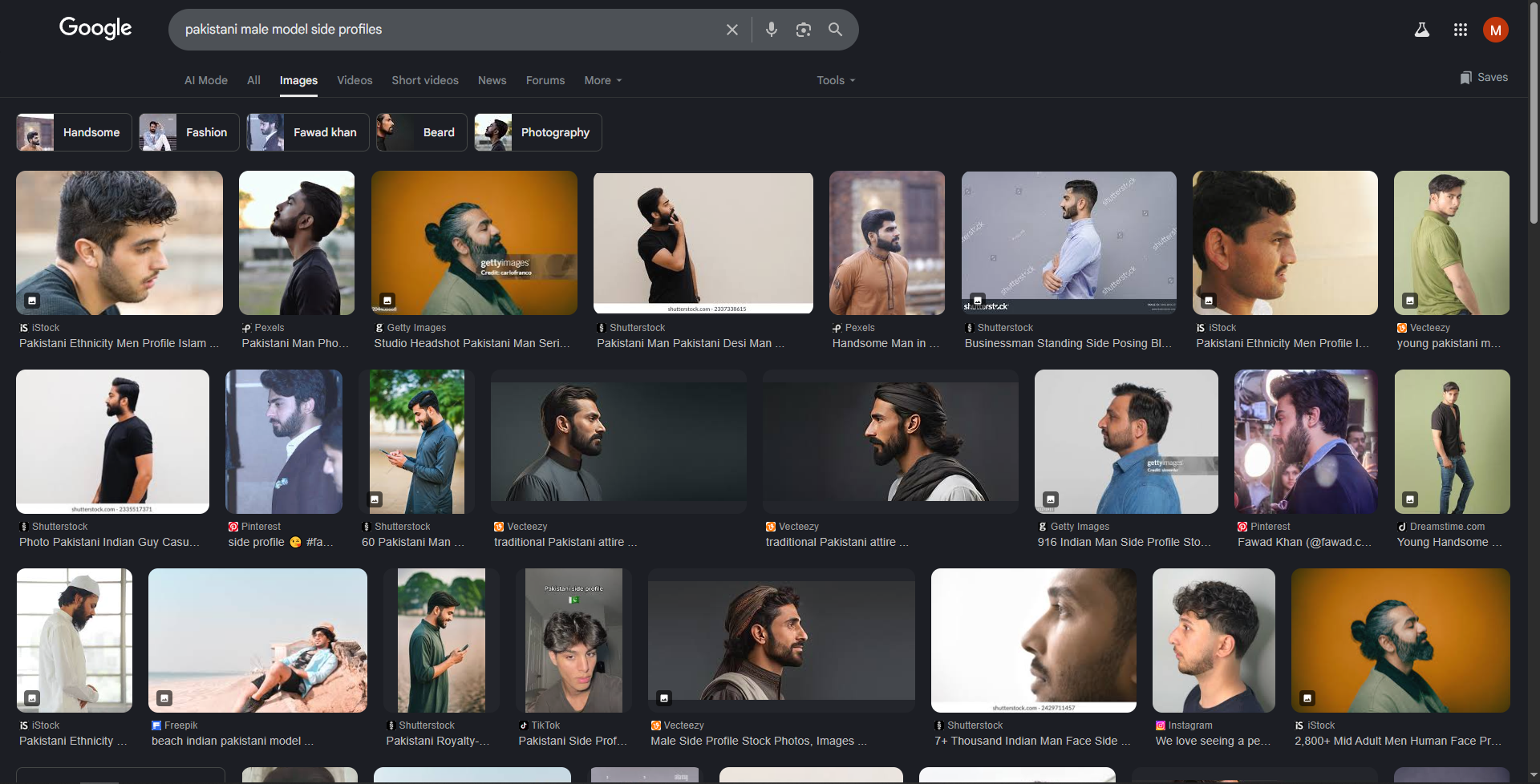Click the magnifying glass search button

coord(835,30)
